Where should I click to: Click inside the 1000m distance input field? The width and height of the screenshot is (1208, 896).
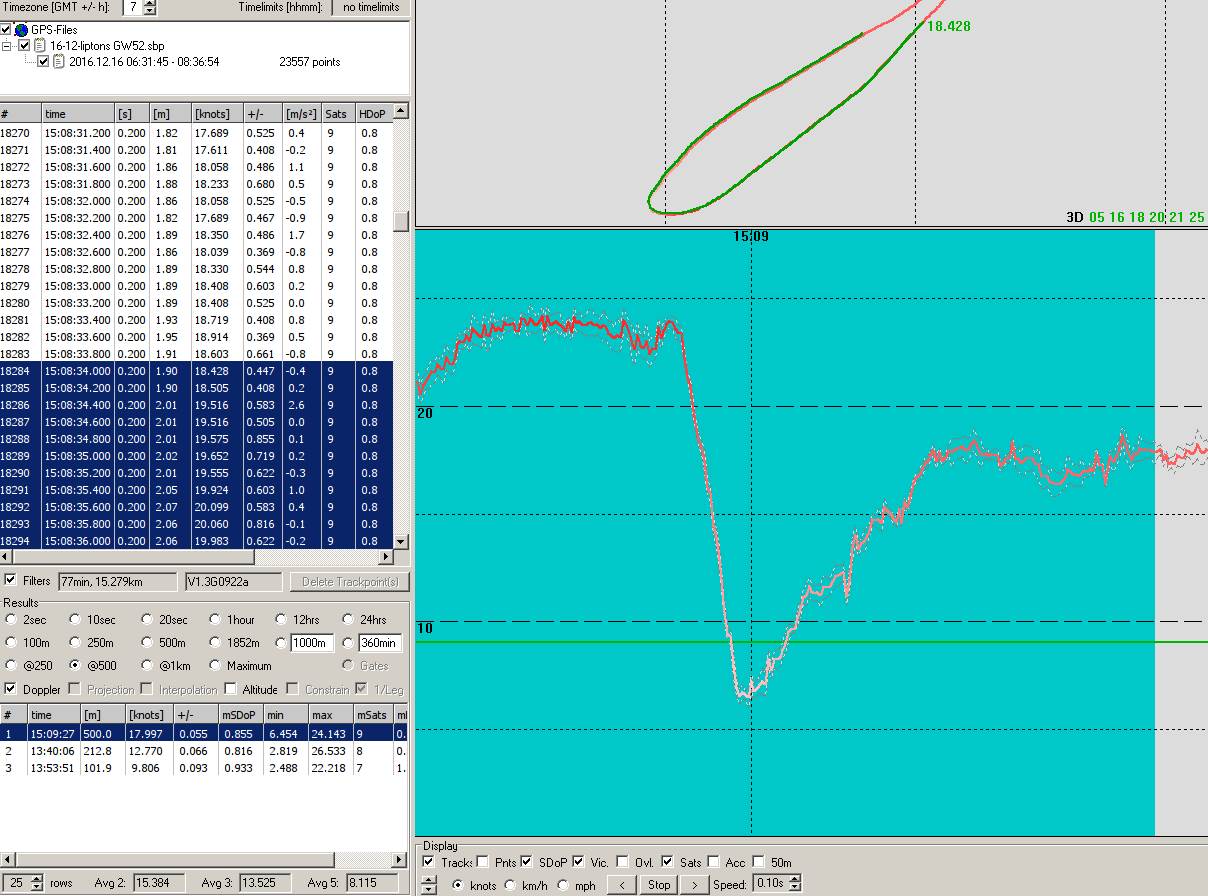tap(311, 643)
